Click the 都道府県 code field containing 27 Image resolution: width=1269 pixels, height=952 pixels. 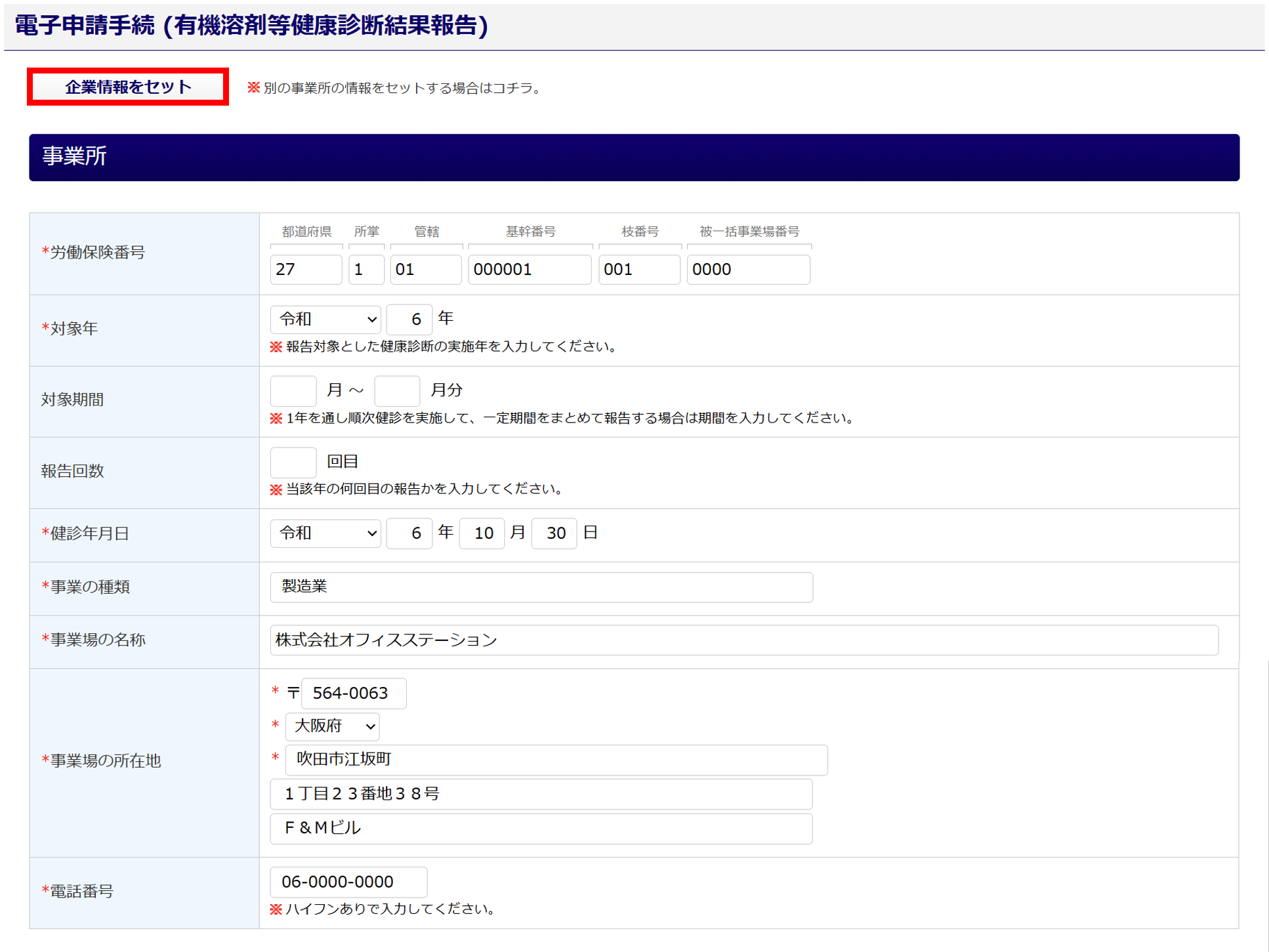tap(306, 270)
